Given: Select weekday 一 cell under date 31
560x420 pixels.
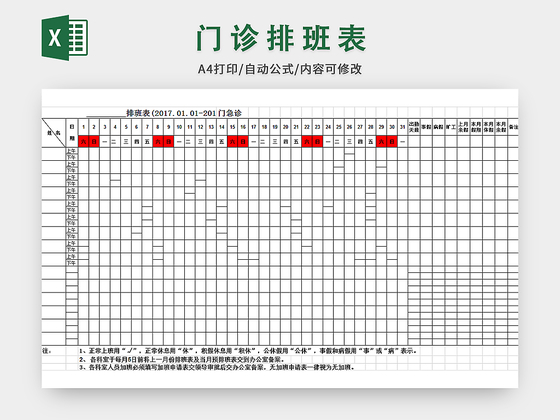Looking at the screenshot, I should click(402, 141).
